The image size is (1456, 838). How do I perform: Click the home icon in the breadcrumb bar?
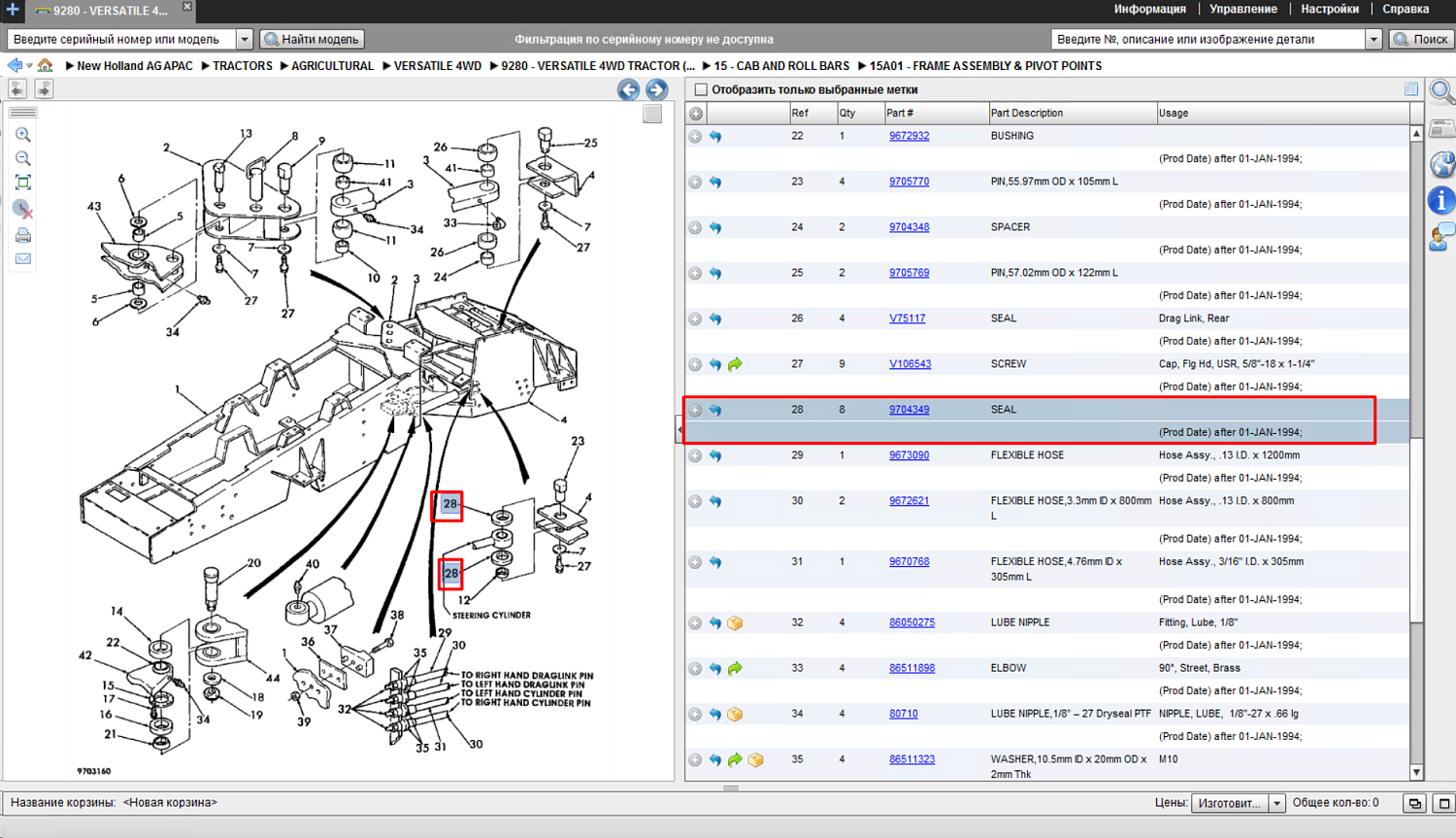point(45,66)
